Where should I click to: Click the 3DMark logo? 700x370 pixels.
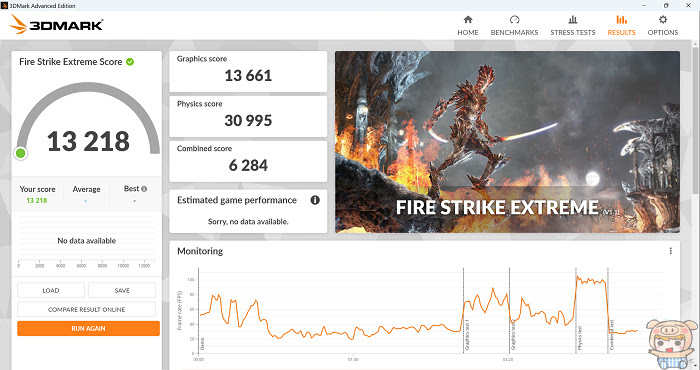pyautogui.click(x=56, y=25)
